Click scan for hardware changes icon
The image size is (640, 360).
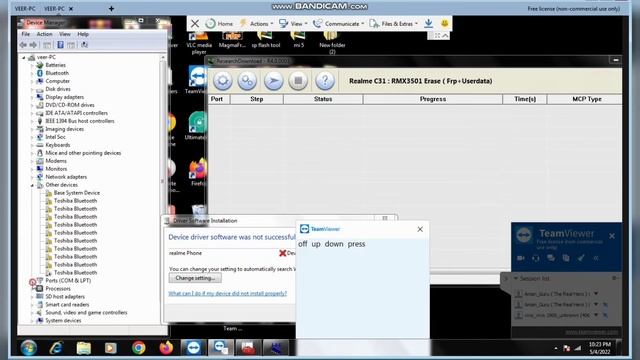pos(84,45)
